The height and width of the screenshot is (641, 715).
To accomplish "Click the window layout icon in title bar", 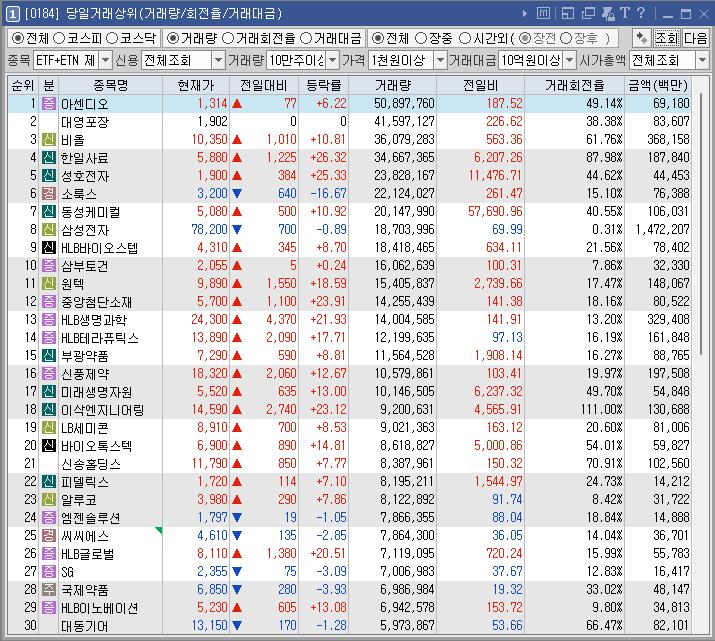I will click(568, 14).
